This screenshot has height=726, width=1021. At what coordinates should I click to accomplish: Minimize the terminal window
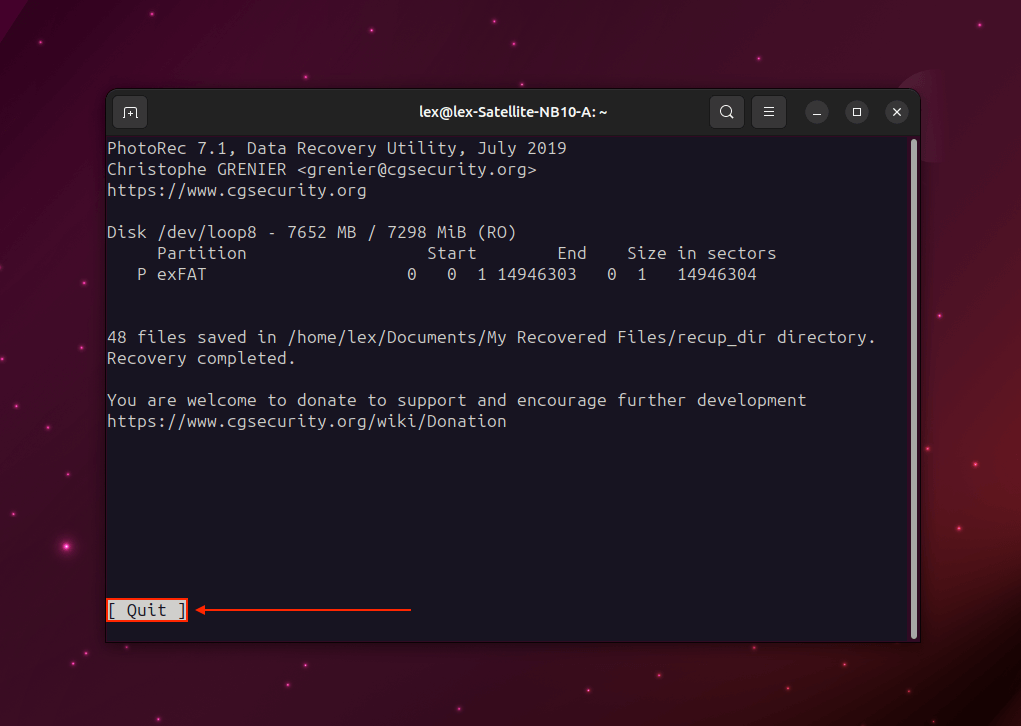tap(817, 113)
